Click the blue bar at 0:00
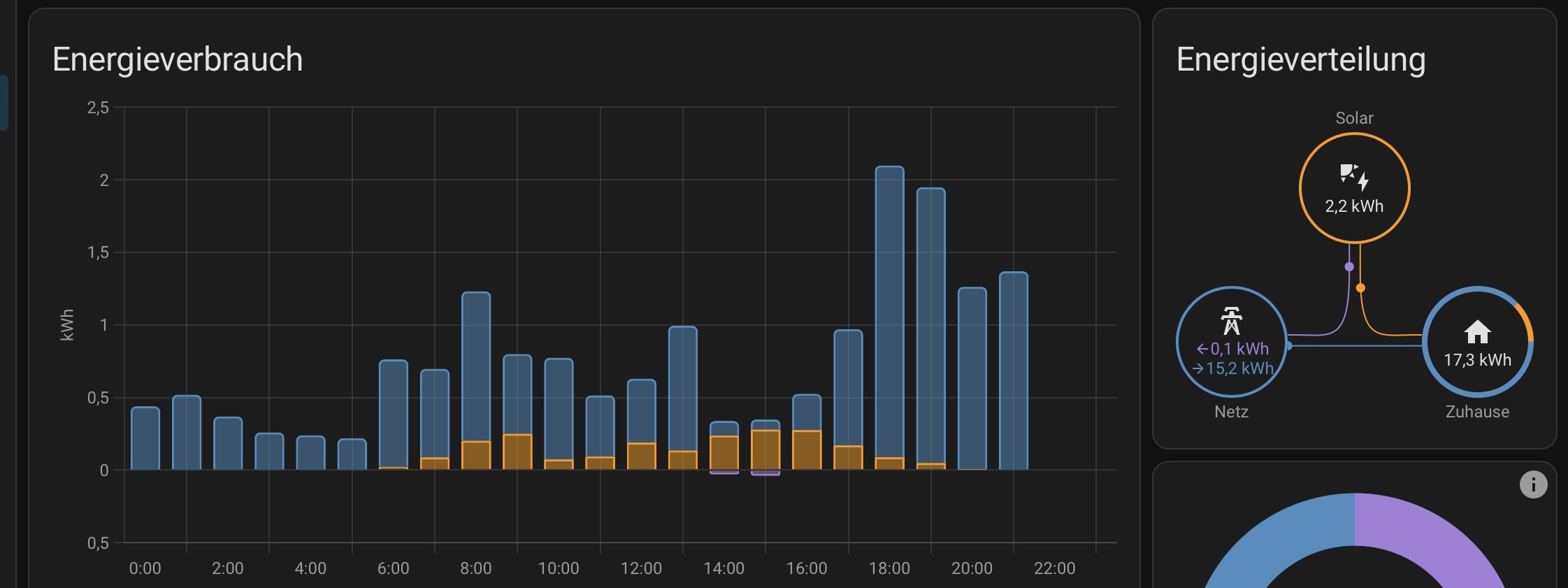Image resolution: width=1568 pixels, height=588 pixels. (145, 438)
